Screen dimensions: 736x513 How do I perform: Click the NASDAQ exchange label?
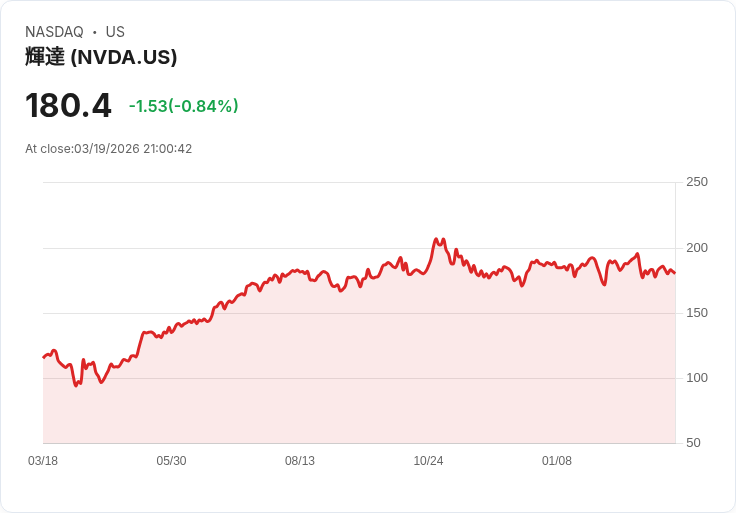tap(54, 32)
